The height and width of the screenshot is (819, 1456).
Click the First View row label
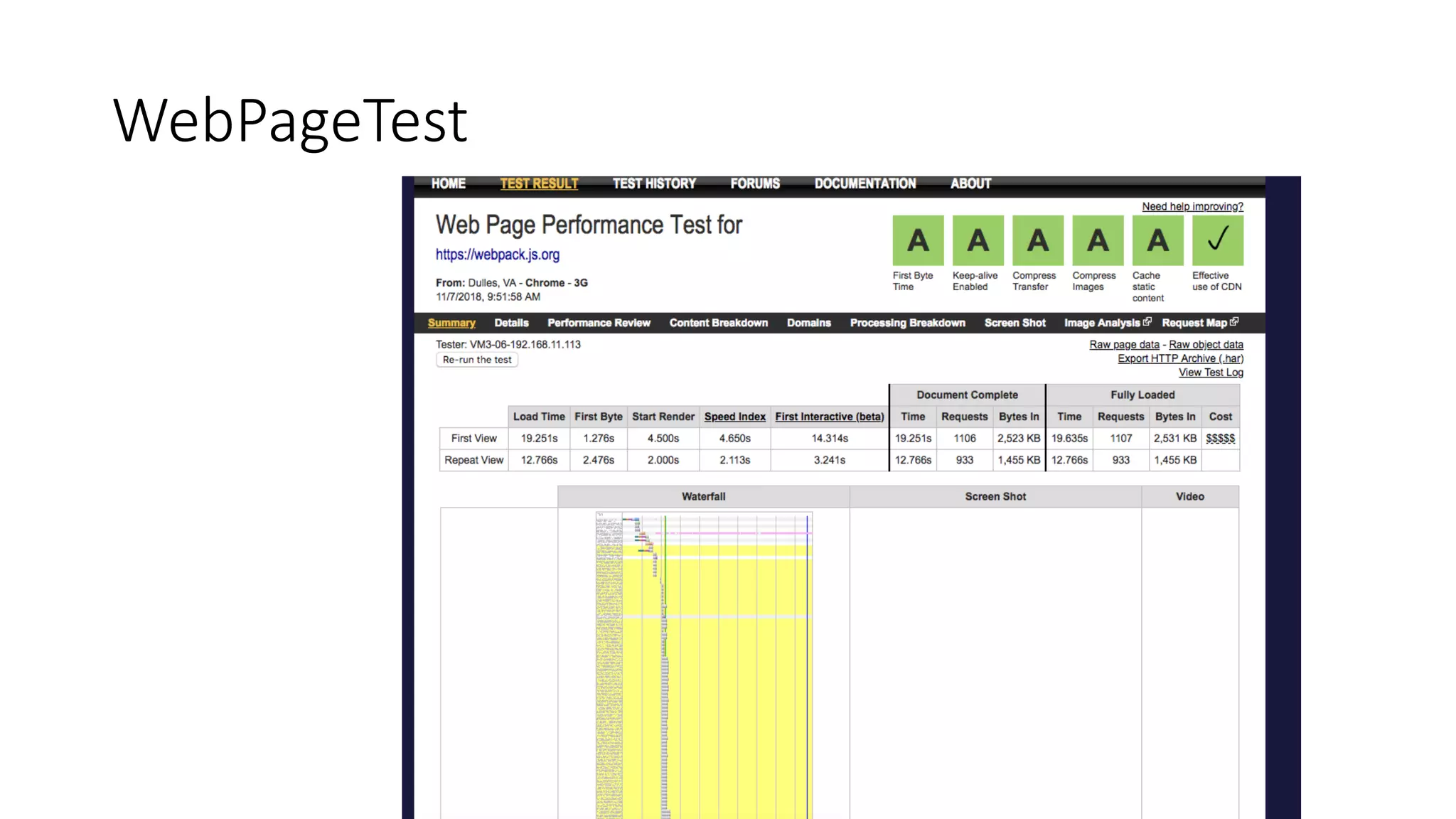tap(473, 439)
